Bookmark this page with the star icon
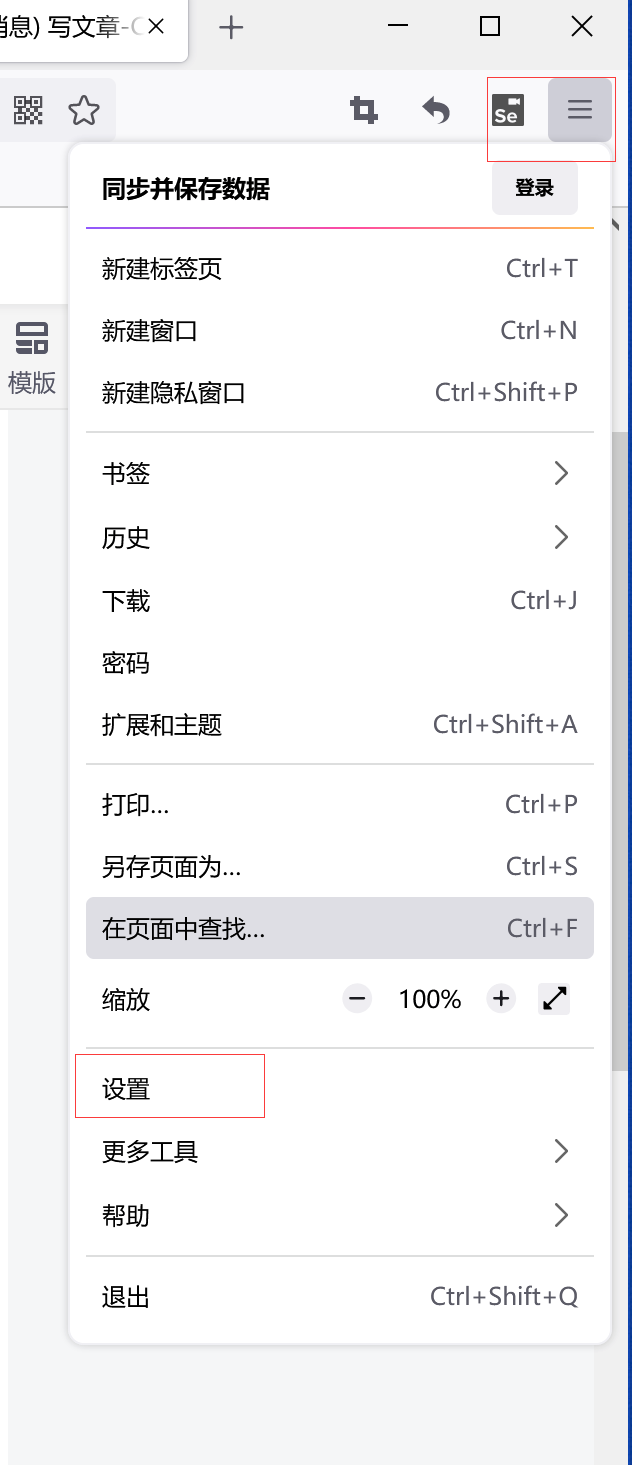 coord(84,110)
